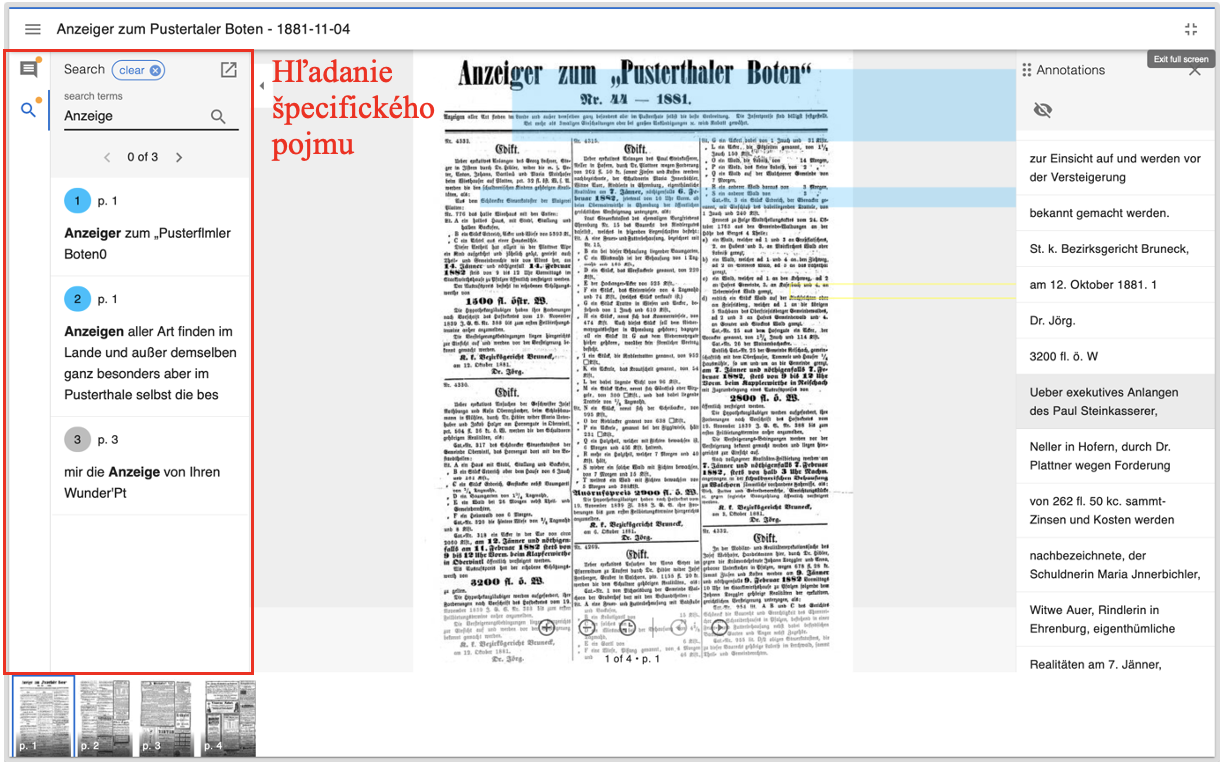Submit search with magnifier icon in field
Viewport: 1220px width, 762px height.
click(x=219, y=117)
